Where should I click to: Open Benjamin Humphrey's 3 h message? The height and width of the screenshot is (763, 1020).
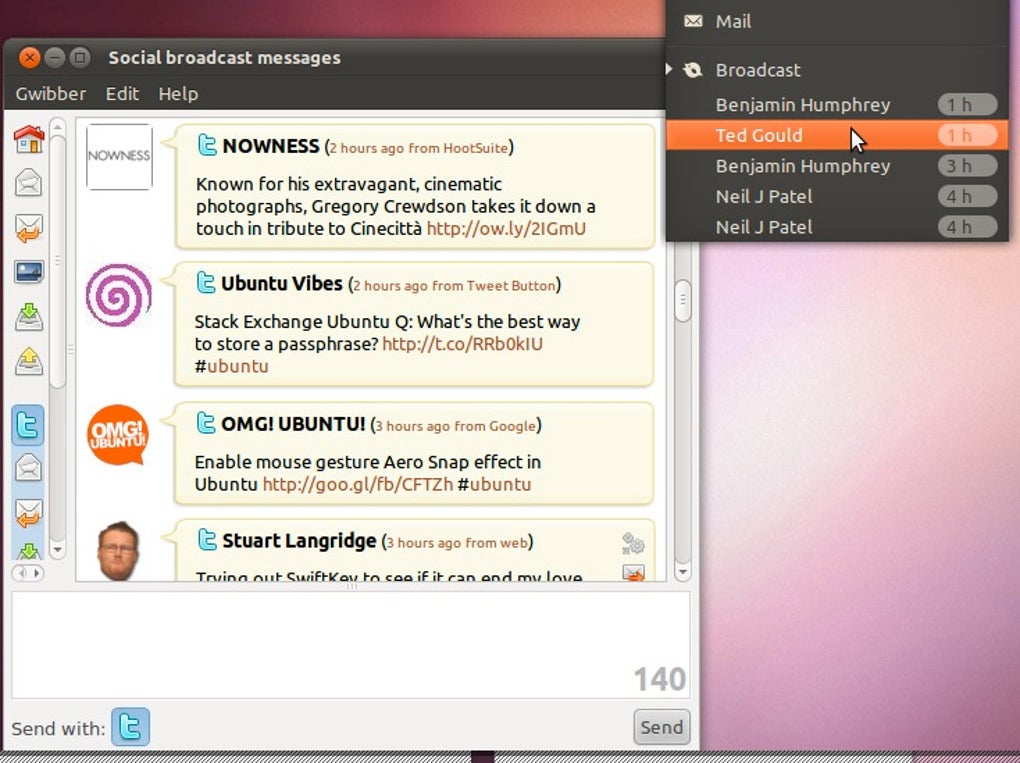pyautogui.click(x=837, y=166)
